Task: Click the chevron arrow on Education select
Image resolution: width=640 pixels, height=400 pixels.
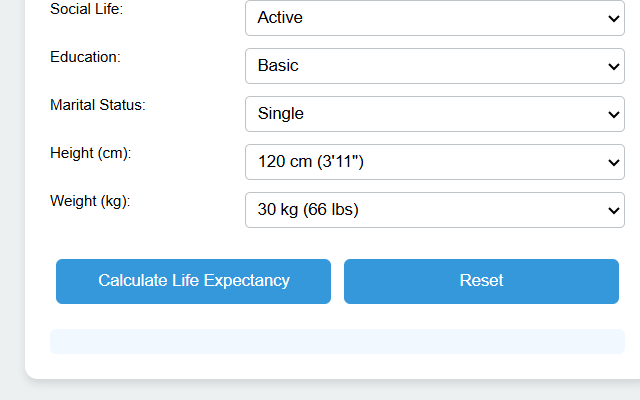Action: click(x=614, y=66)
